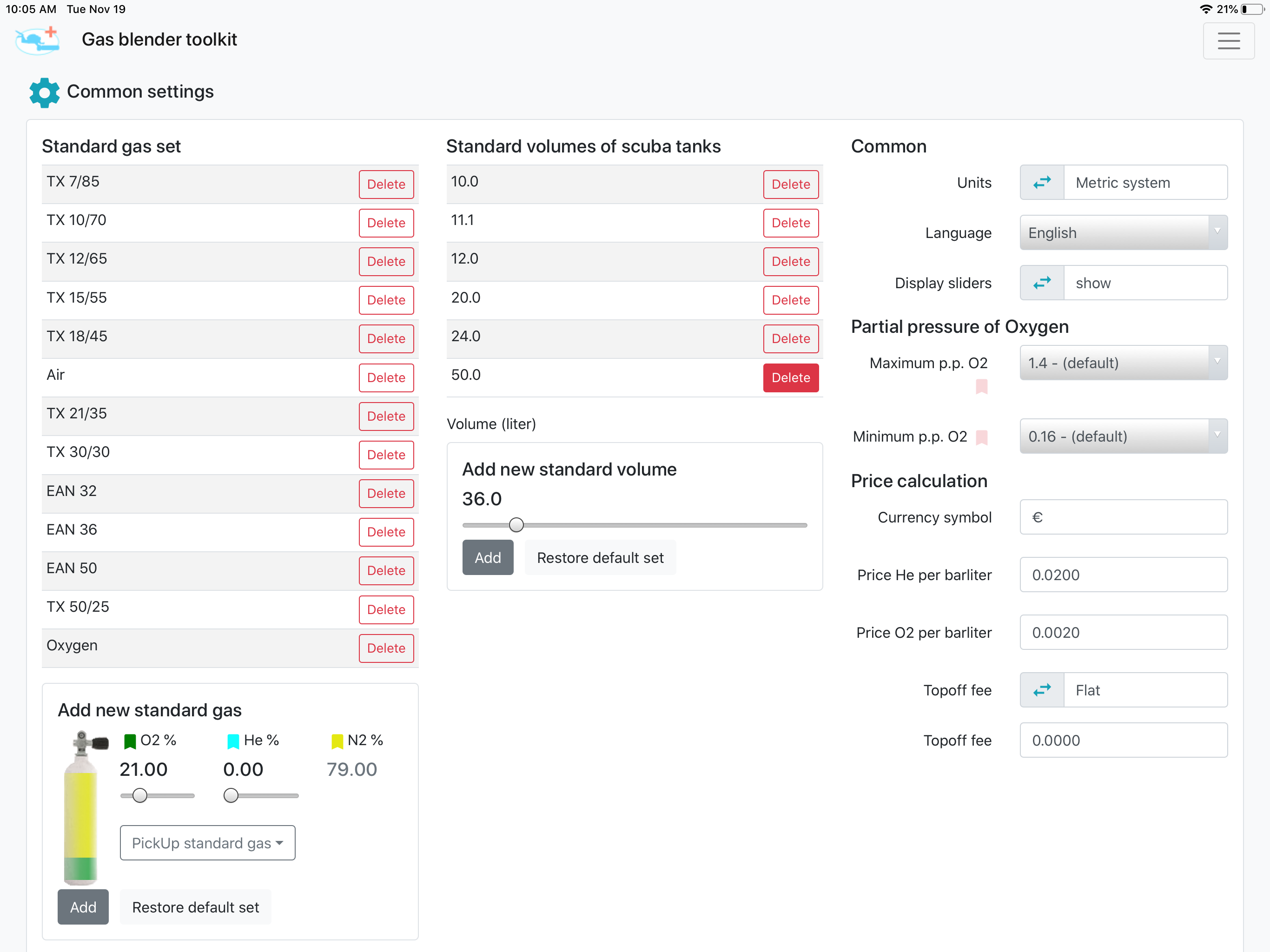Open PickUp standard gas dropdown
Screen dimensions: 1270x952
click(207, 843)
